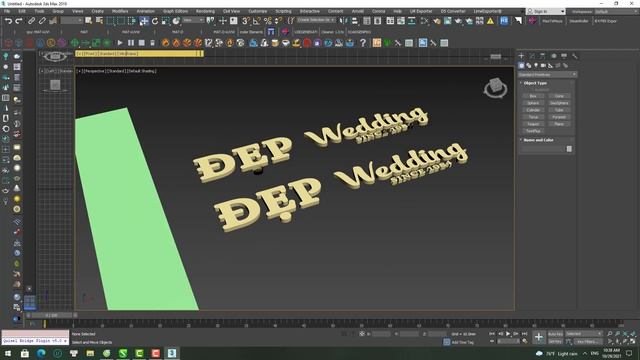640x360 pixels.
Task: Activate the Select and Rotate tool
Action: tap(155, 21)
